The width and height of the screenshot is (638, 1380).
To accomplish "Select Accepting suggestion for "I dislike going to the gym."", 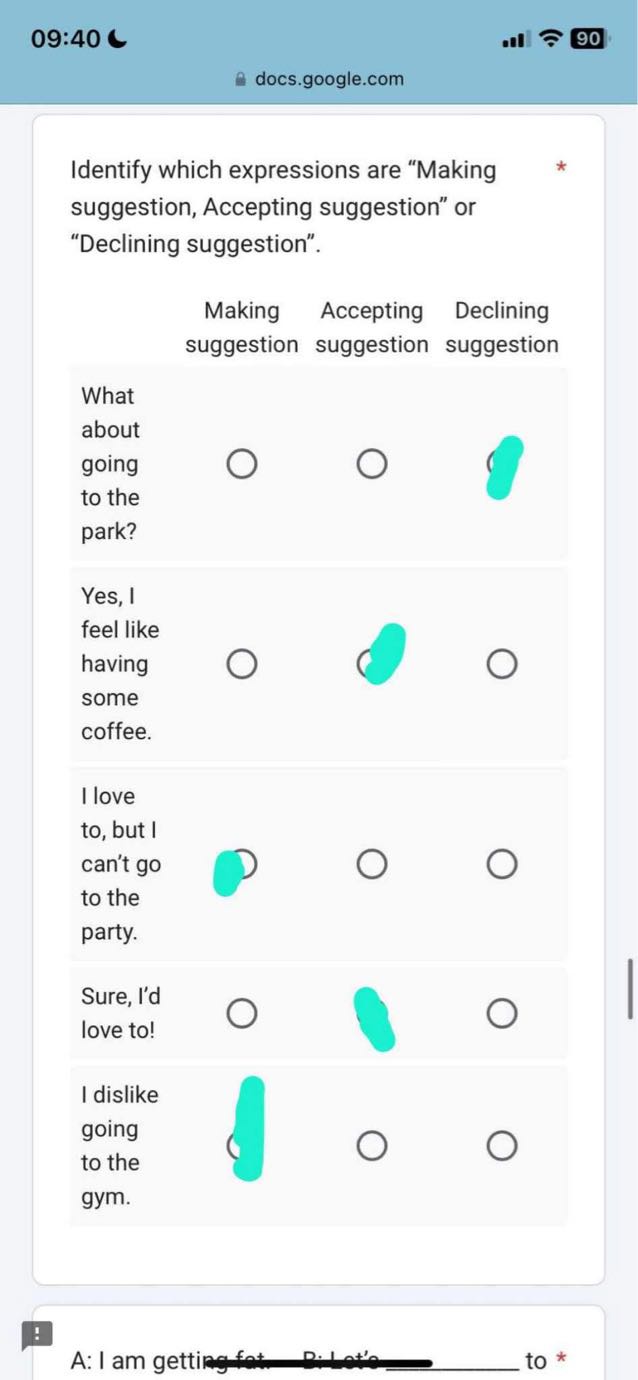I will tap(372, 1145).
